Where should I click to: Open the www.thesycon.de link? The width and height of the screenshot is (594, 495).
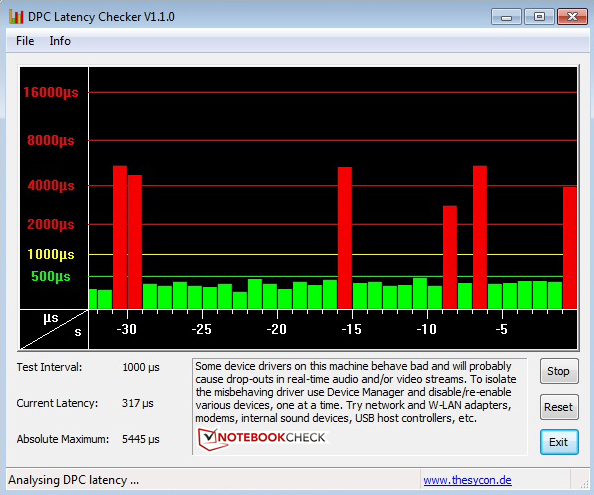(467, 480)
